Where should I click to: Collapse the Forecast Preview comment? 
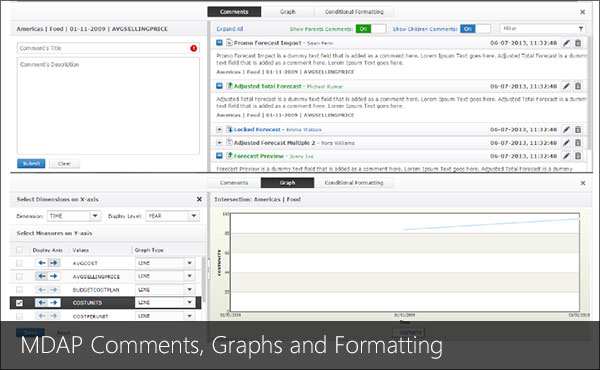pyautogui.click(x=219, y=156)
